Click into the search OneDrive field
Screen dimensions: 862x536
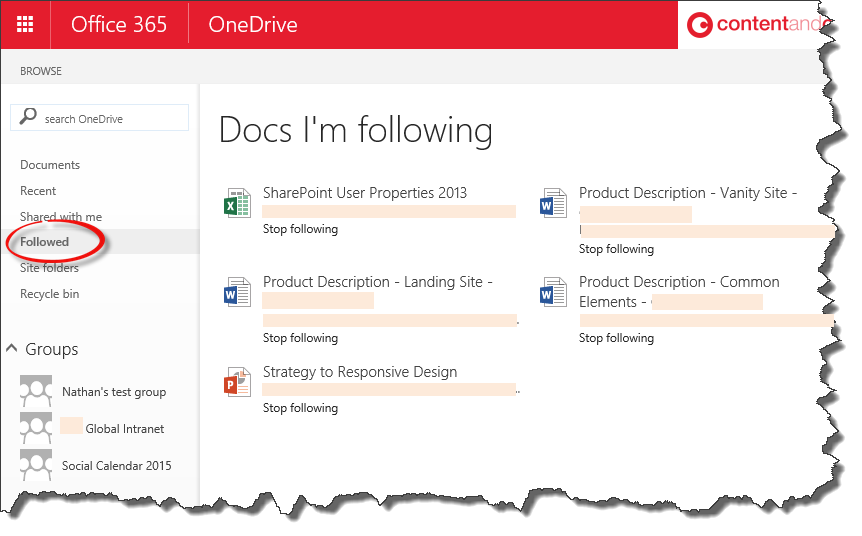[x=110, y=119]
